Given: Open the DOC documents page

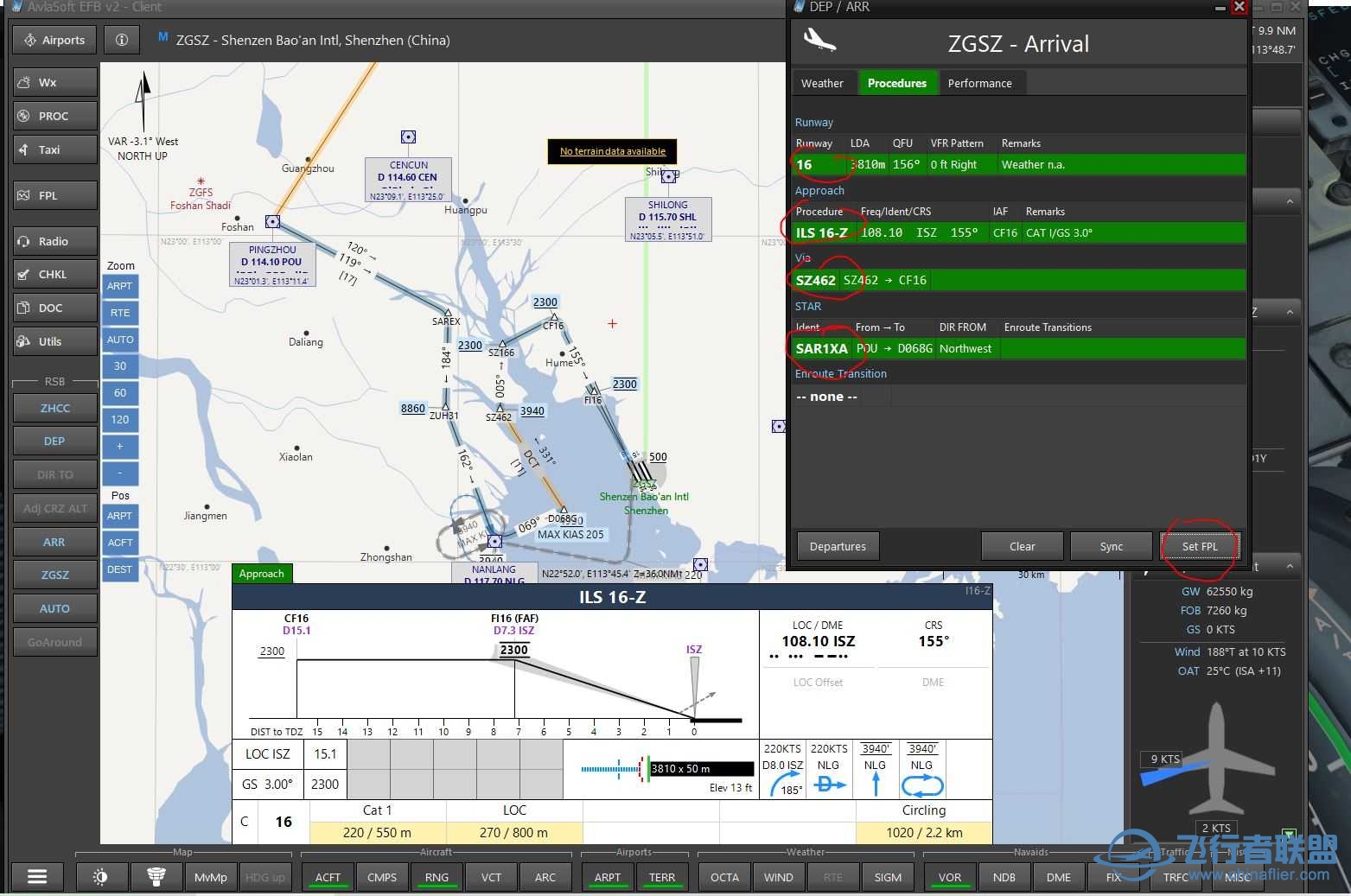Looking at the screenshot, I should pyautogui.click(x=54, y=307).
